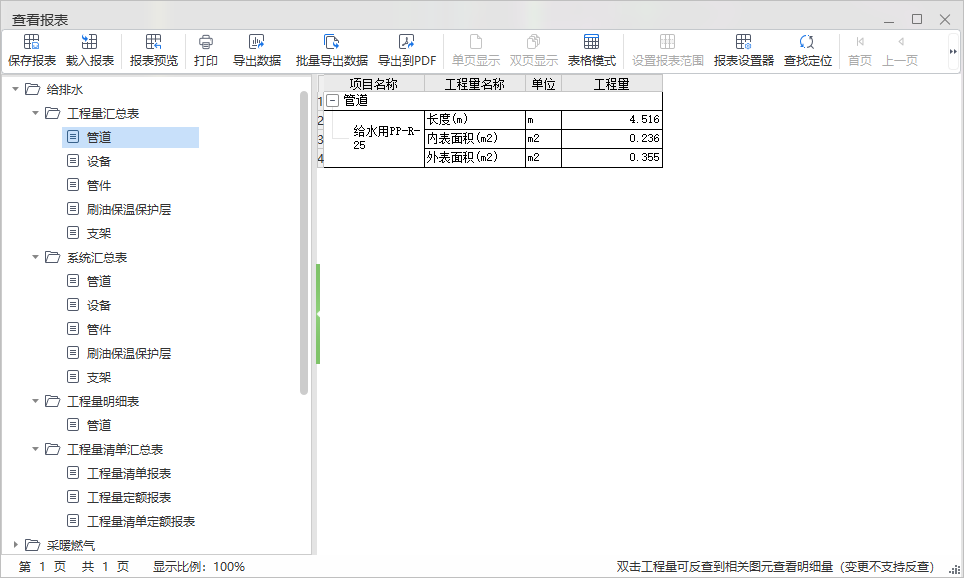
Task: Click the left tree panel vertical scrollbar
Action: pos(304,240)
